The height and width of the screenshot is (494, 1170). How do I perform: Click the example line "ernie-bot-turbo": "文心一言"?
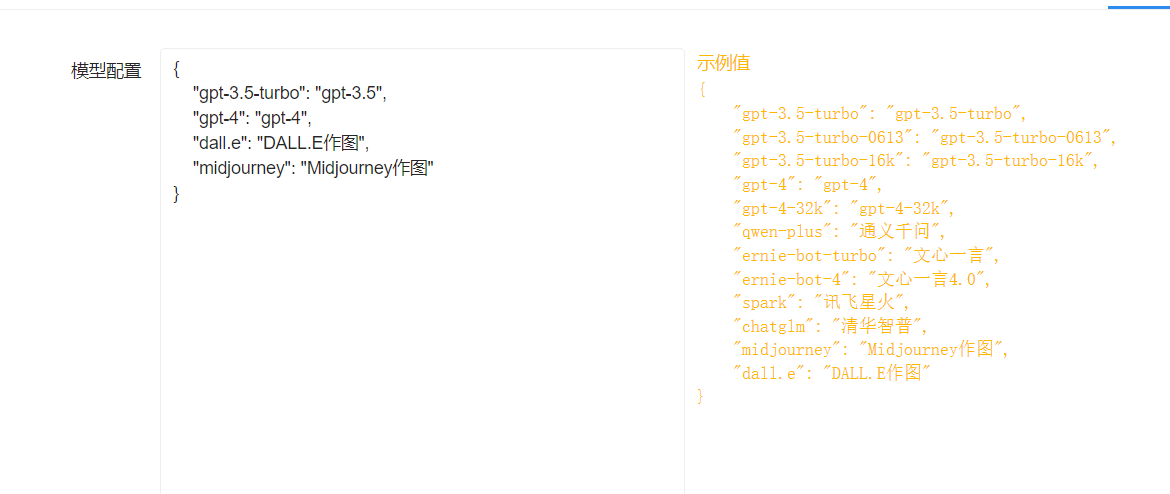point(867,254)
